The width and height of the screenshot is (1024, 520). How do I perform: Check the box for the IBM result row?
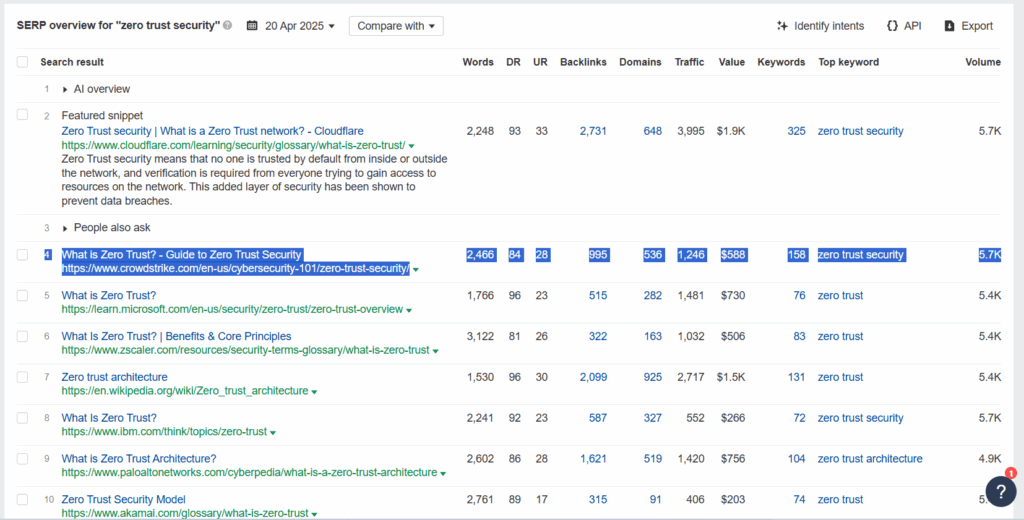23,418
